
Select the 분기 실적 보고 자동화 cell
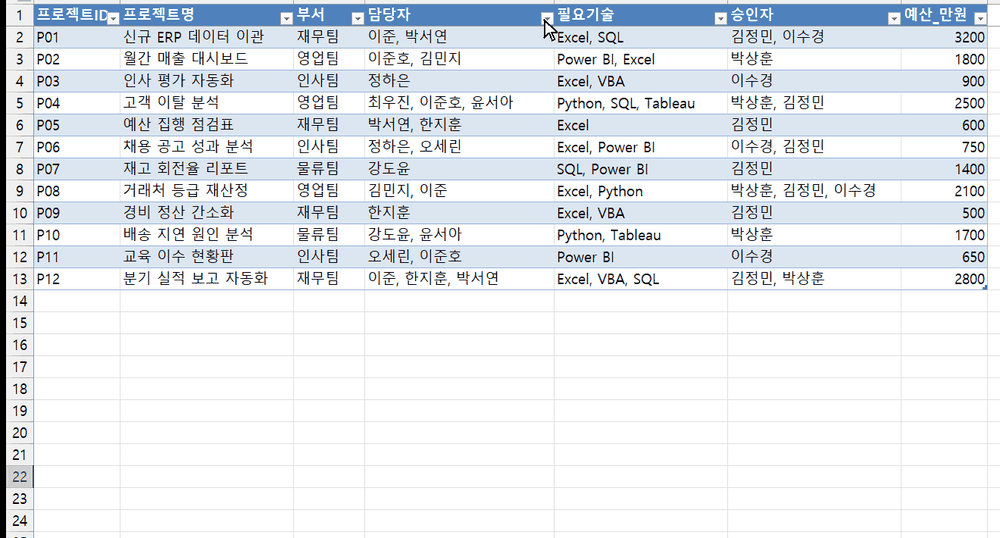coord(207,279)
